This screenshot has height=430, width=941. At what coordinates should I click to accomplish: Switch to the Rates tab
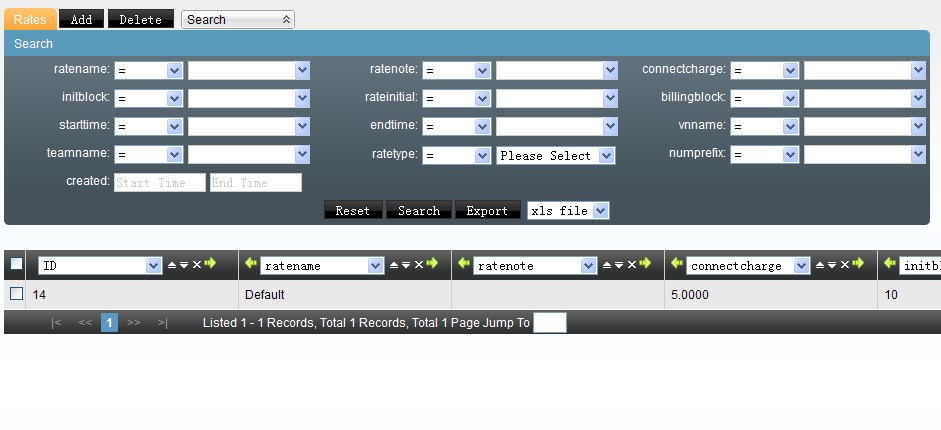[30, 19]
